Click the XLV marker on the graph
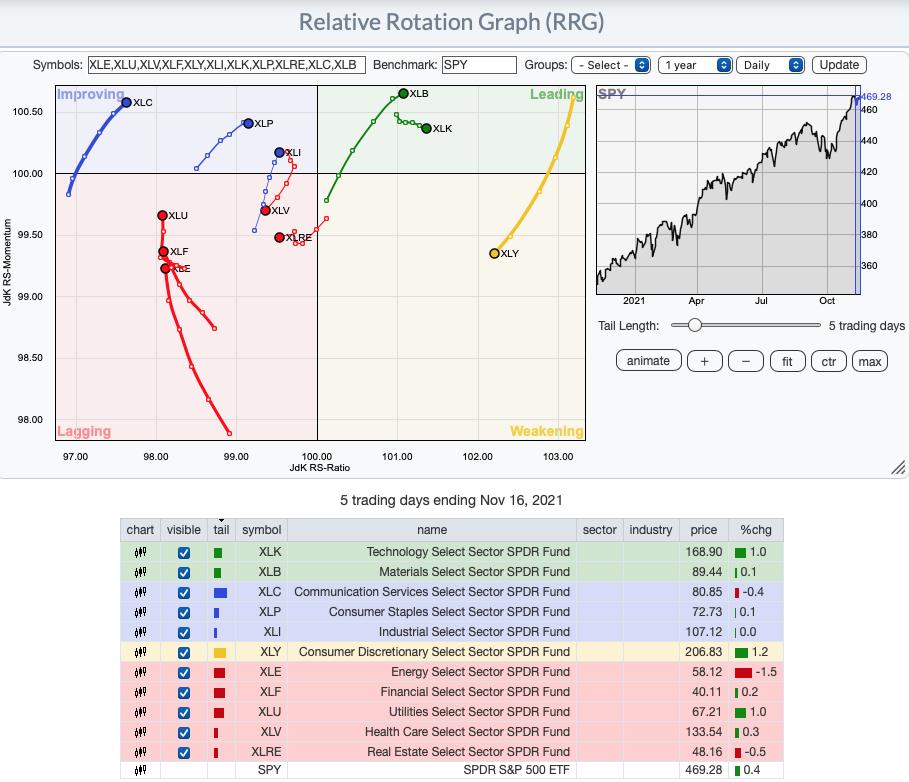The width and height of the screenshot is (909, 782). coord(266,210)
